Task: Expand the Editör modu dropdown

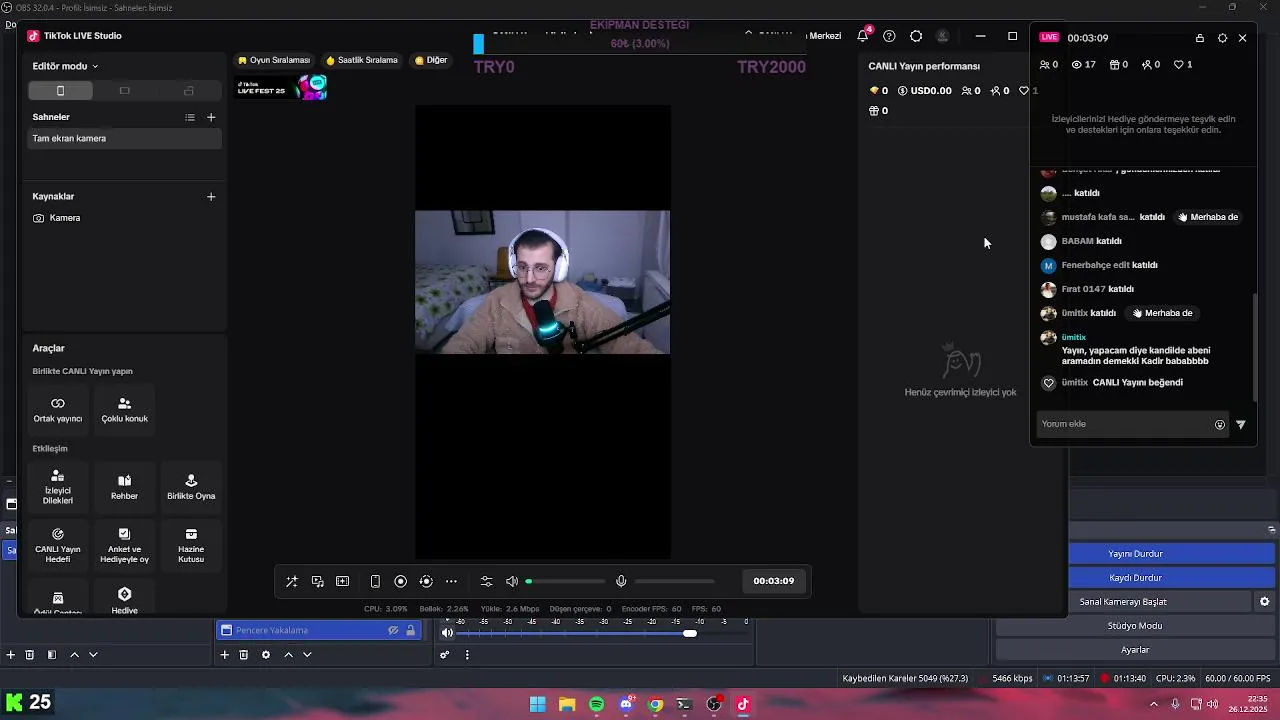Action: click(x=66, y=66)
